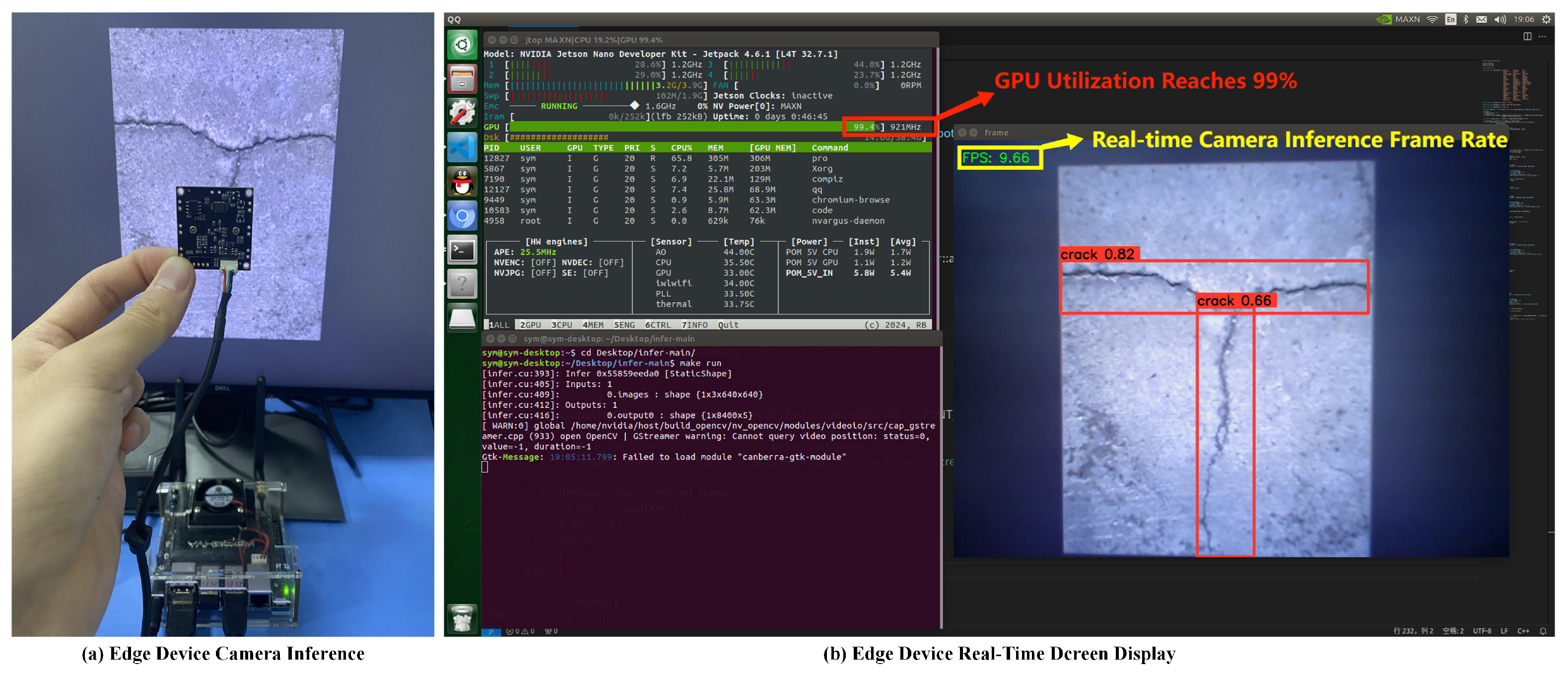This screenshot has height=673, width=1568.
Task: Switch to the 2GPU tab in jtop
Action: [x=530, y=325]
